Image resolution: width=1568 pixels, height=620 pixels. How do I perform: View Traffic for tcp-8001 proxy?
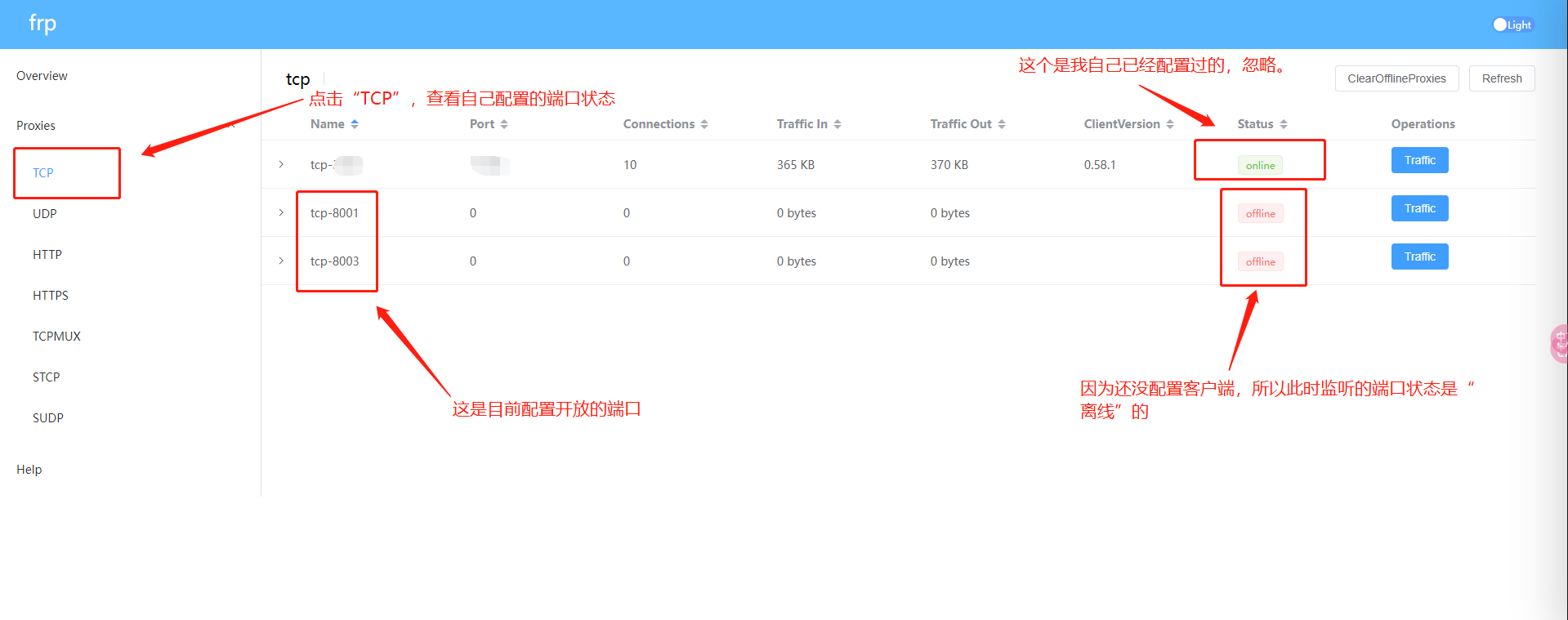[x=1419, y=208]
